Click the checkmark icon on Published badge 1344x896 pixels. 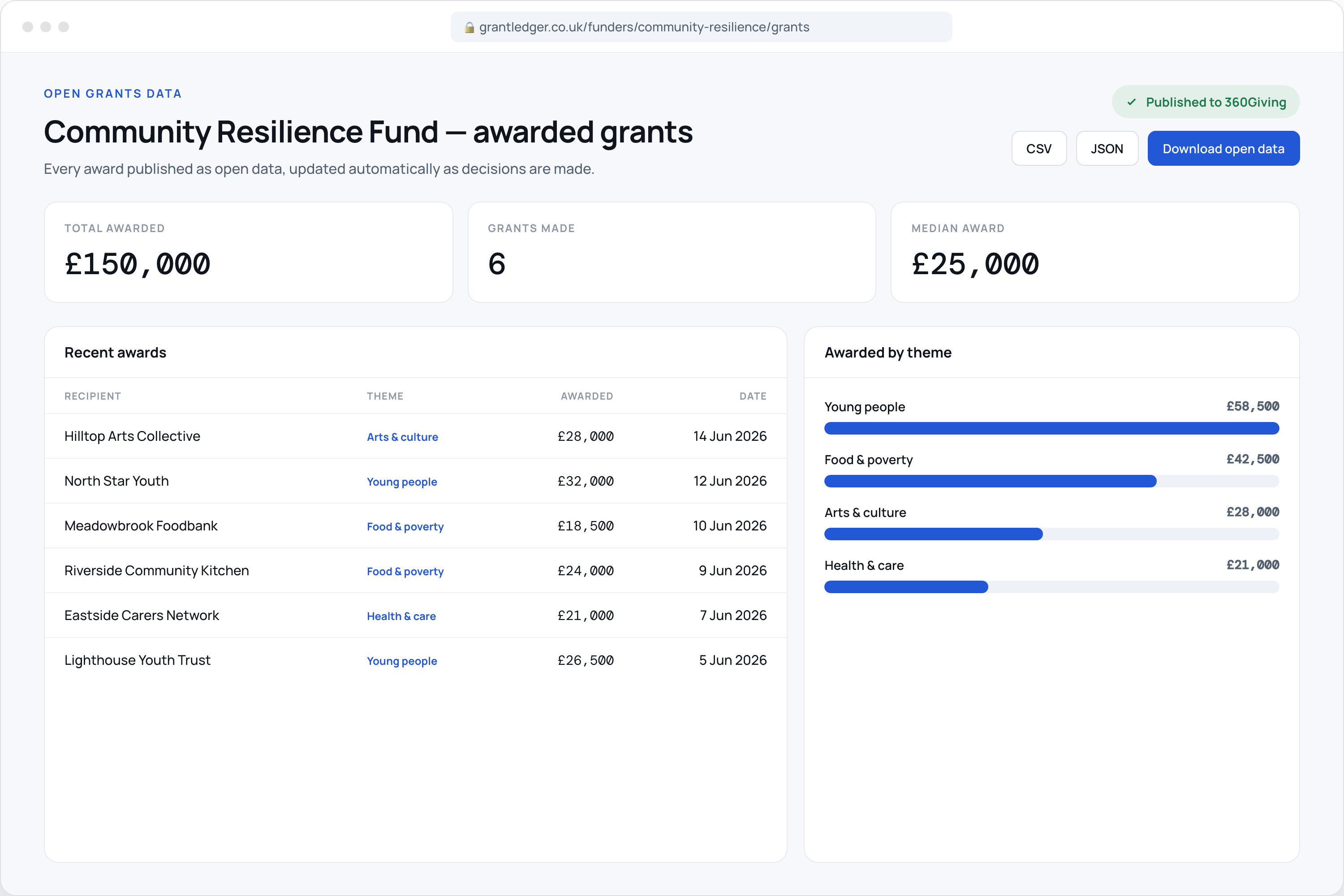pos(1131,102)
